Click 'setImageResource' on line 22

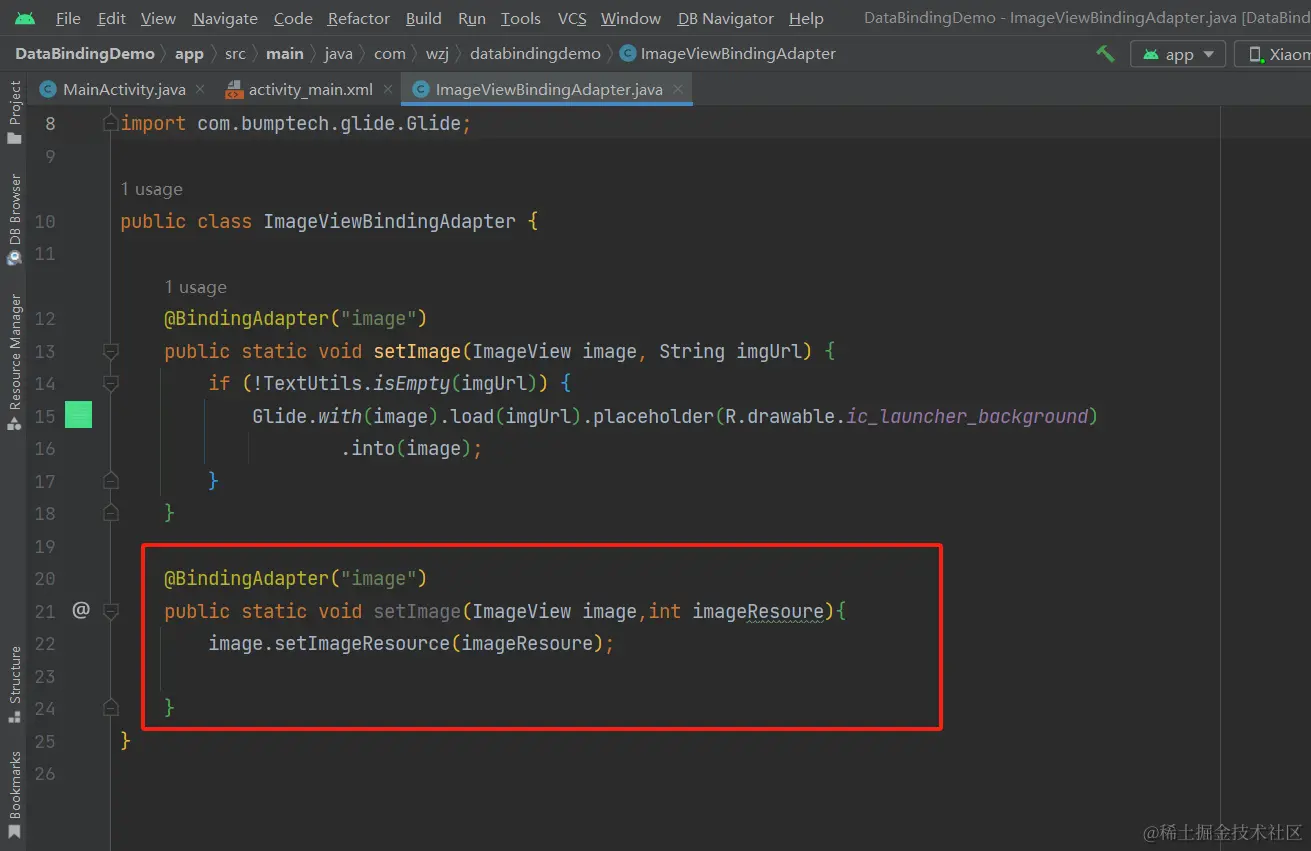pyautogui.click(x=362, y=644)
